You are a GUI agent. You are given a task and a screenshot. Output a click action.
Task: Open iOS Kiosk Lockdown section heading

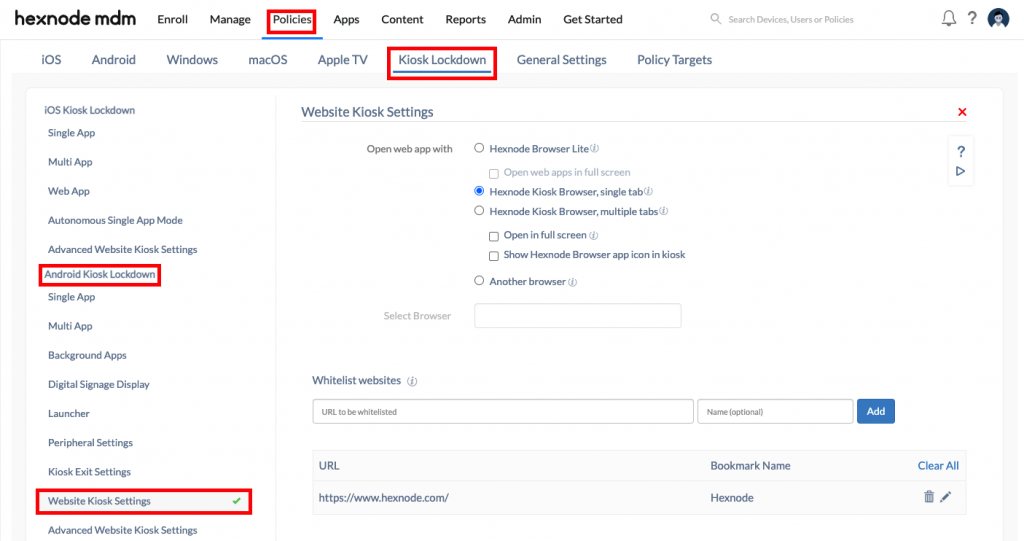click(89, 110)
